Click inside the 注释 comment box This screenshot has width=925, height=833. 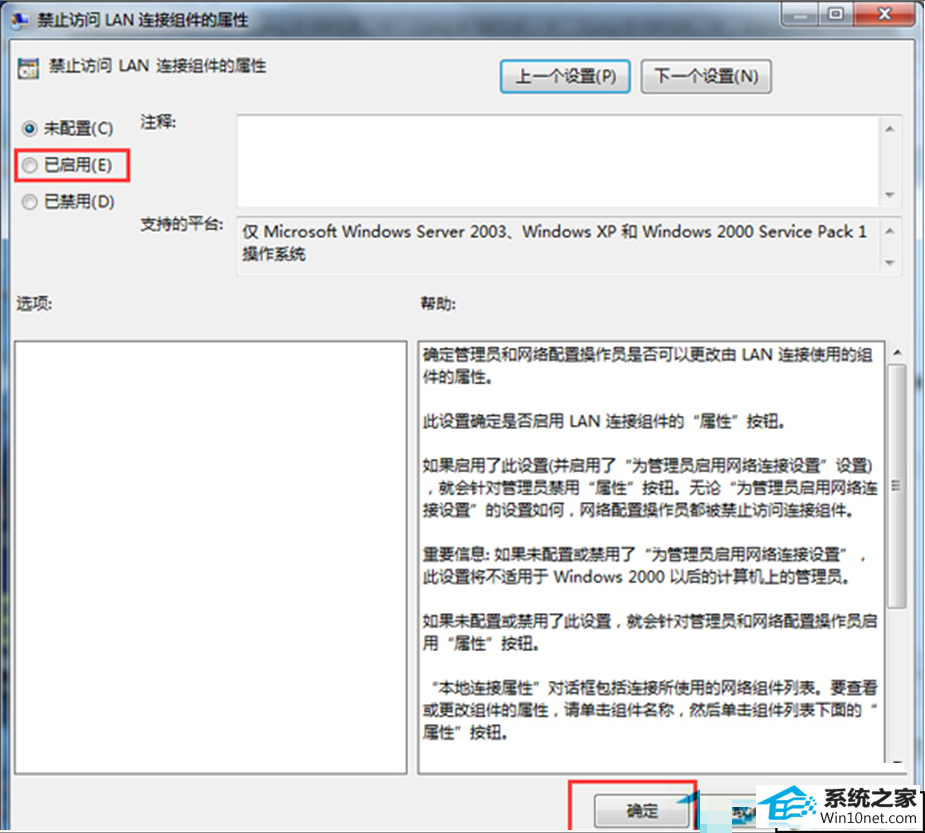(x=559, y=161)
